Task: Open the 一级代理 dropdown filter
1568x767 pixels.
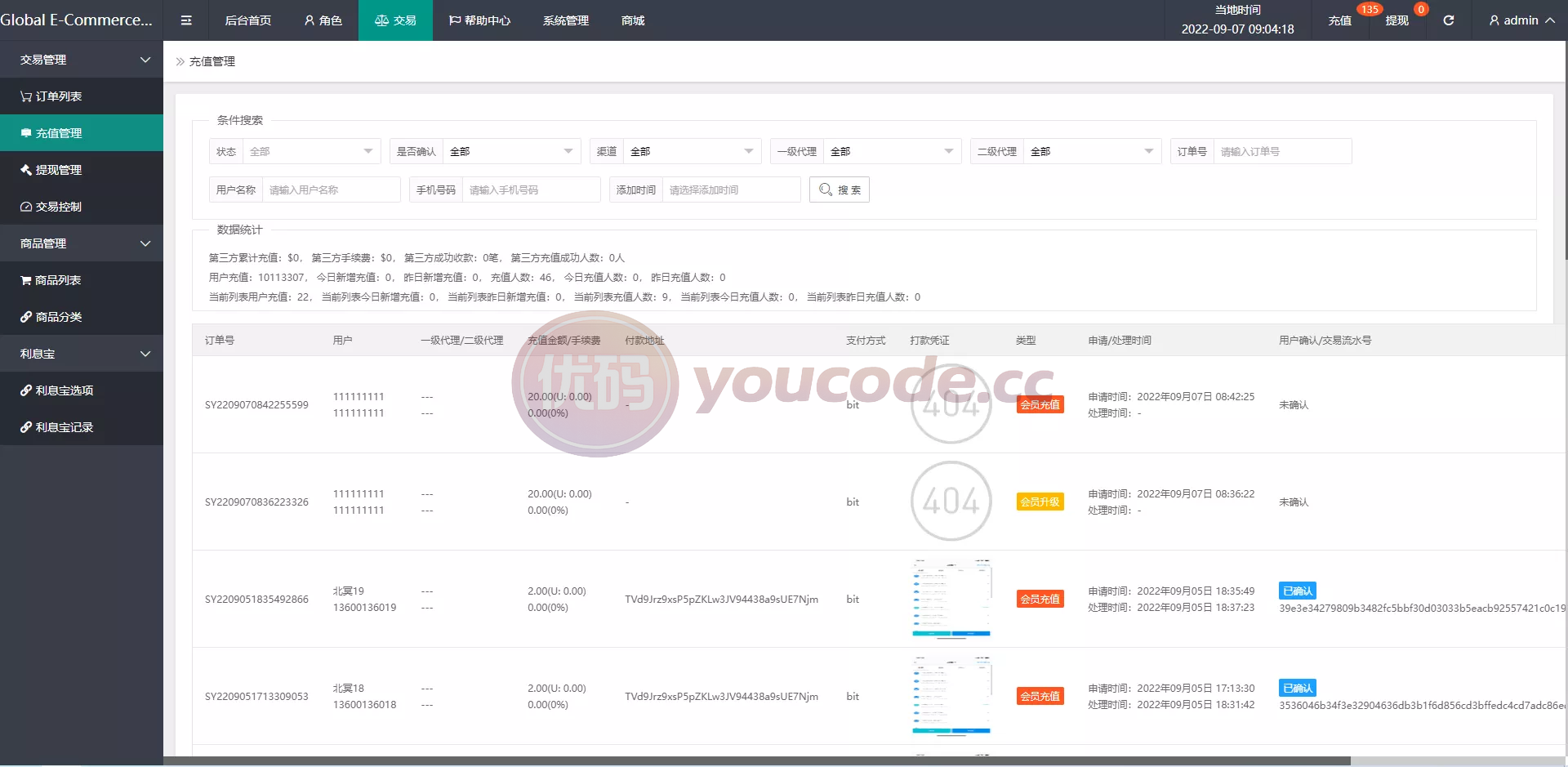Action: pos(892,151)
